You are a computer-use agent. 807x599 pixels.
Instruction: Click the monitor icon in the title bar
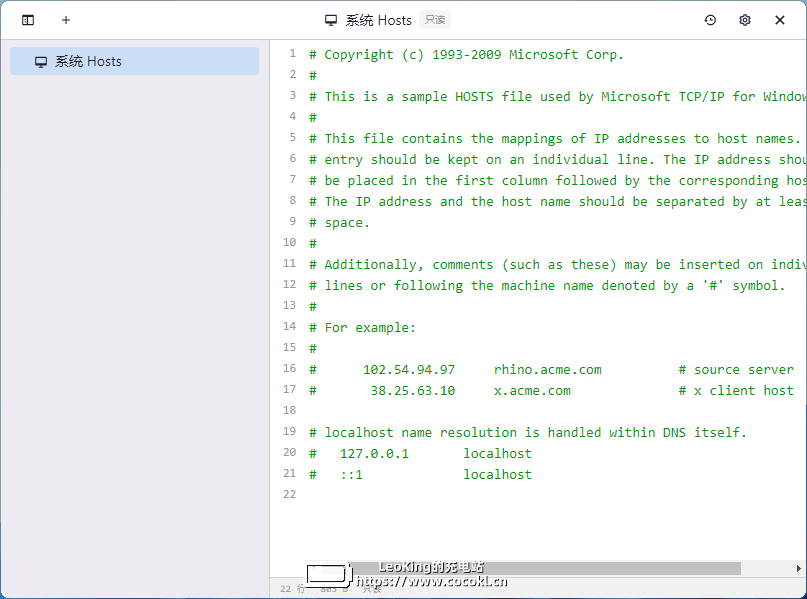tap(331, 20)
